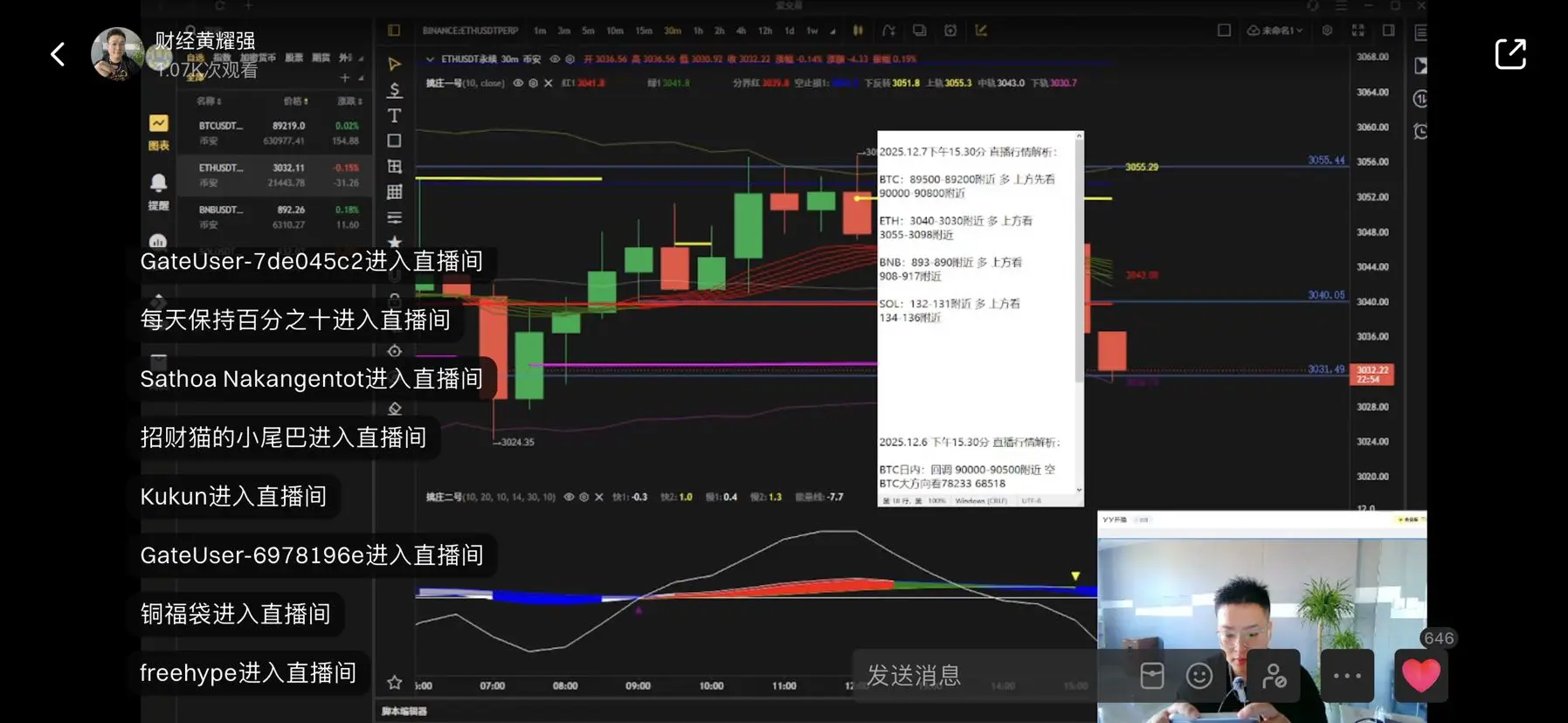Open the favorites star drawing tool

tap(395, 242)
